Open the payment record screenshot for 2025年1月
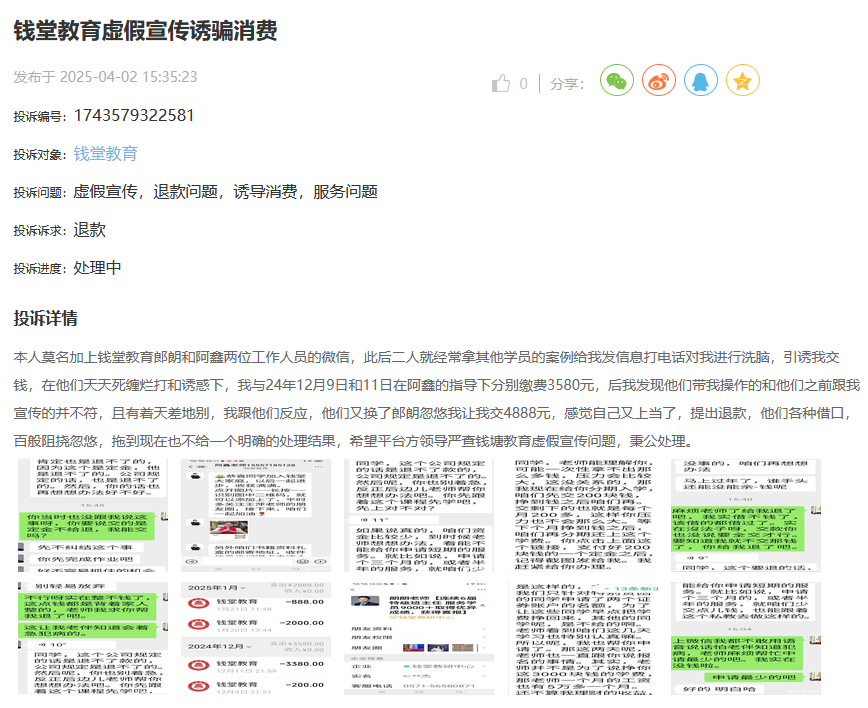Viewport: 868px width, 708px height. pos(256,638)
